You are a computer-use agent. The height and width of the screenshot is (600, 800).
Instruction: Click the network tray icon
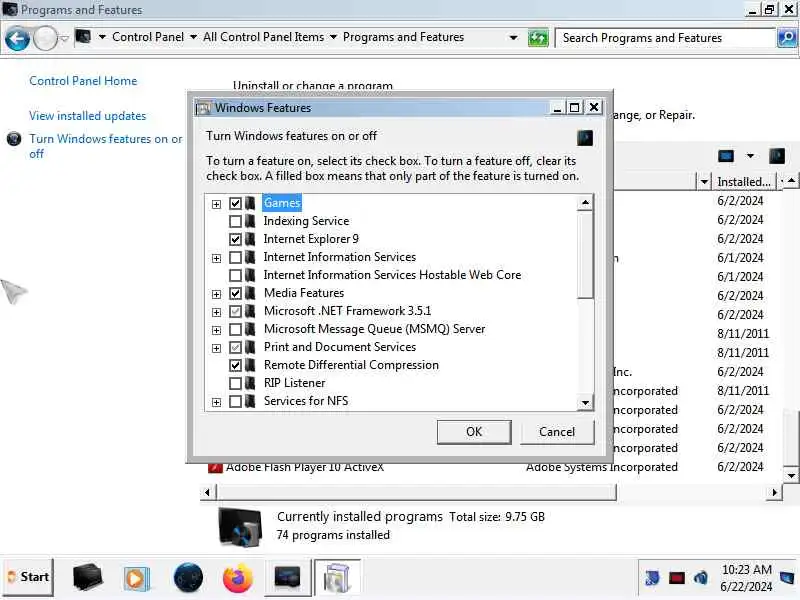pyautogui.click(x=652, y=578)
